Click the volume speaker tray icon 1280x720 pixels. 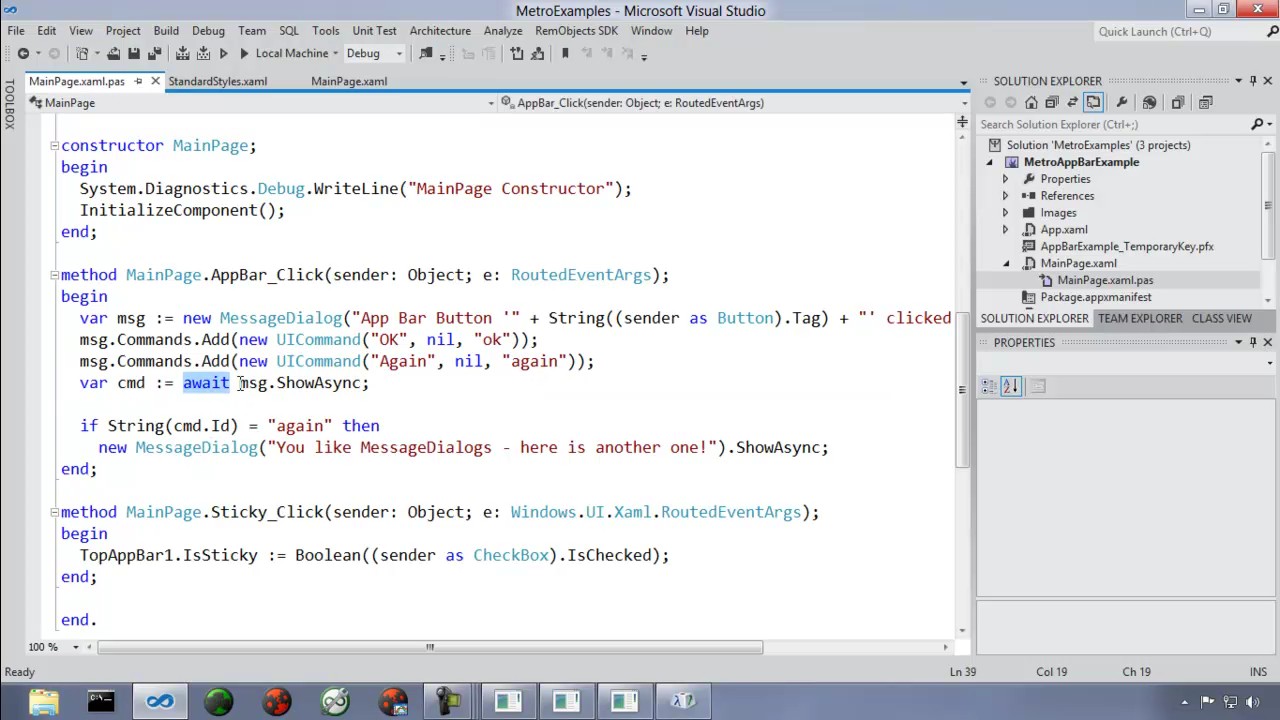pos(1252,701)
